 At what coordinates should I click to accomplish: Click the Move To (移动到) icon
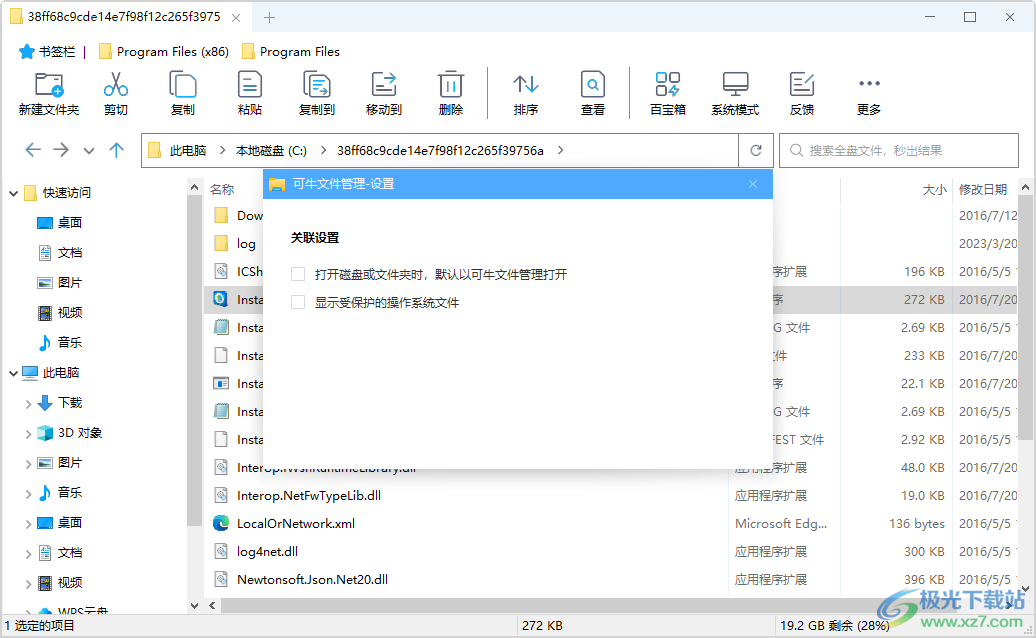click(x=384, y=85)
